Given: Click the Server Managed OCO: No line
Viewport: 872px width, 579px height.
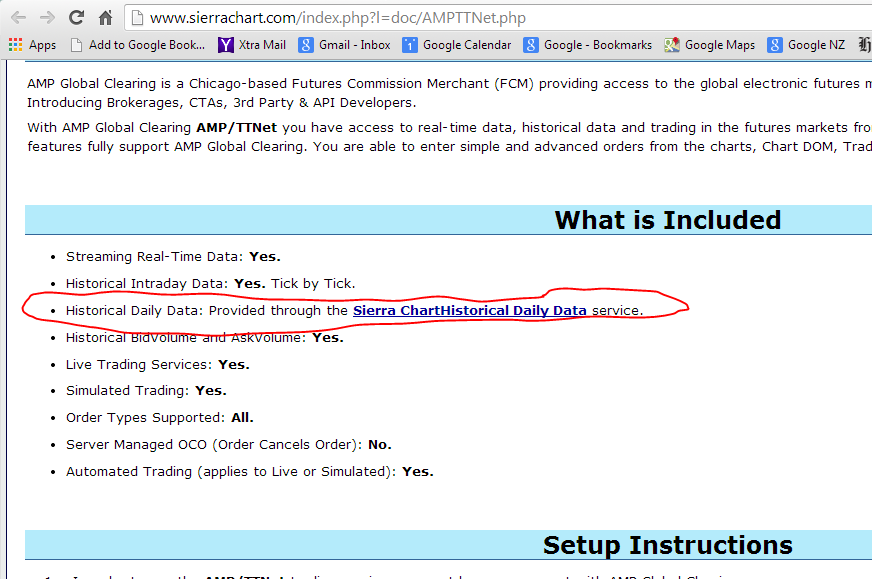Looking at the screenshot, I should 229,444.
